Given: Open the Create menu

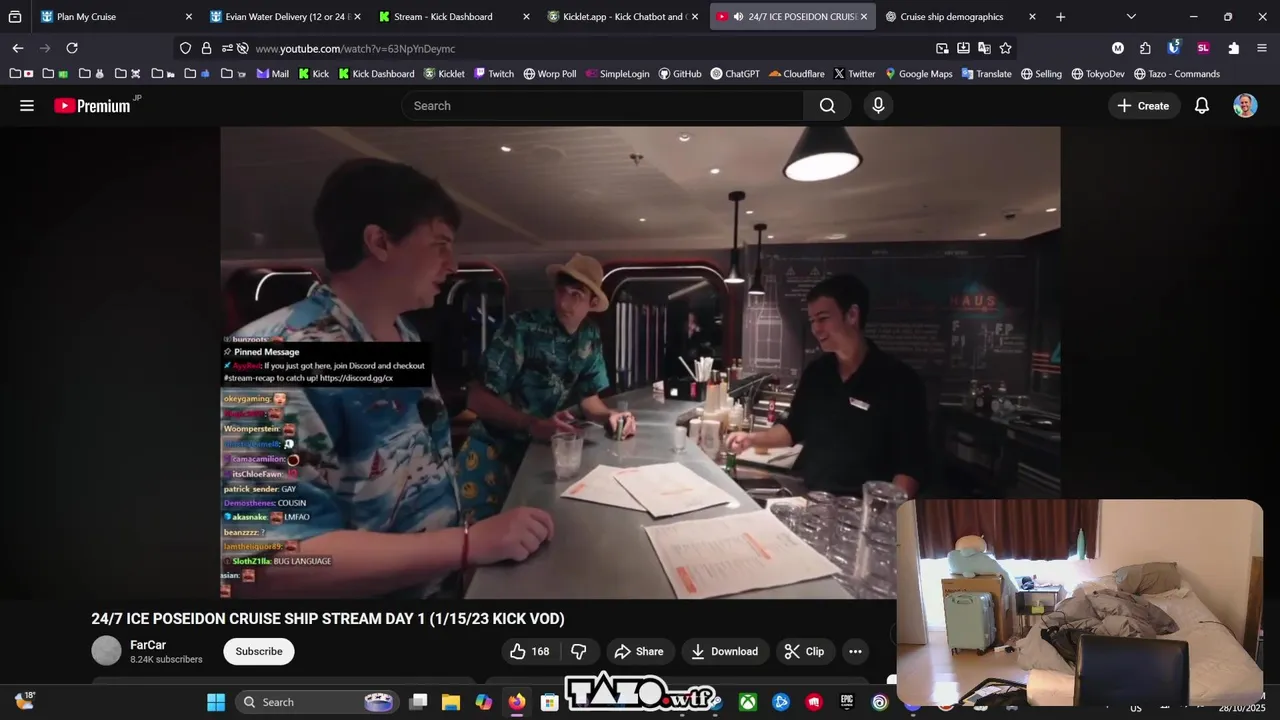Looking at the screenshot, I should point(1143,105).
